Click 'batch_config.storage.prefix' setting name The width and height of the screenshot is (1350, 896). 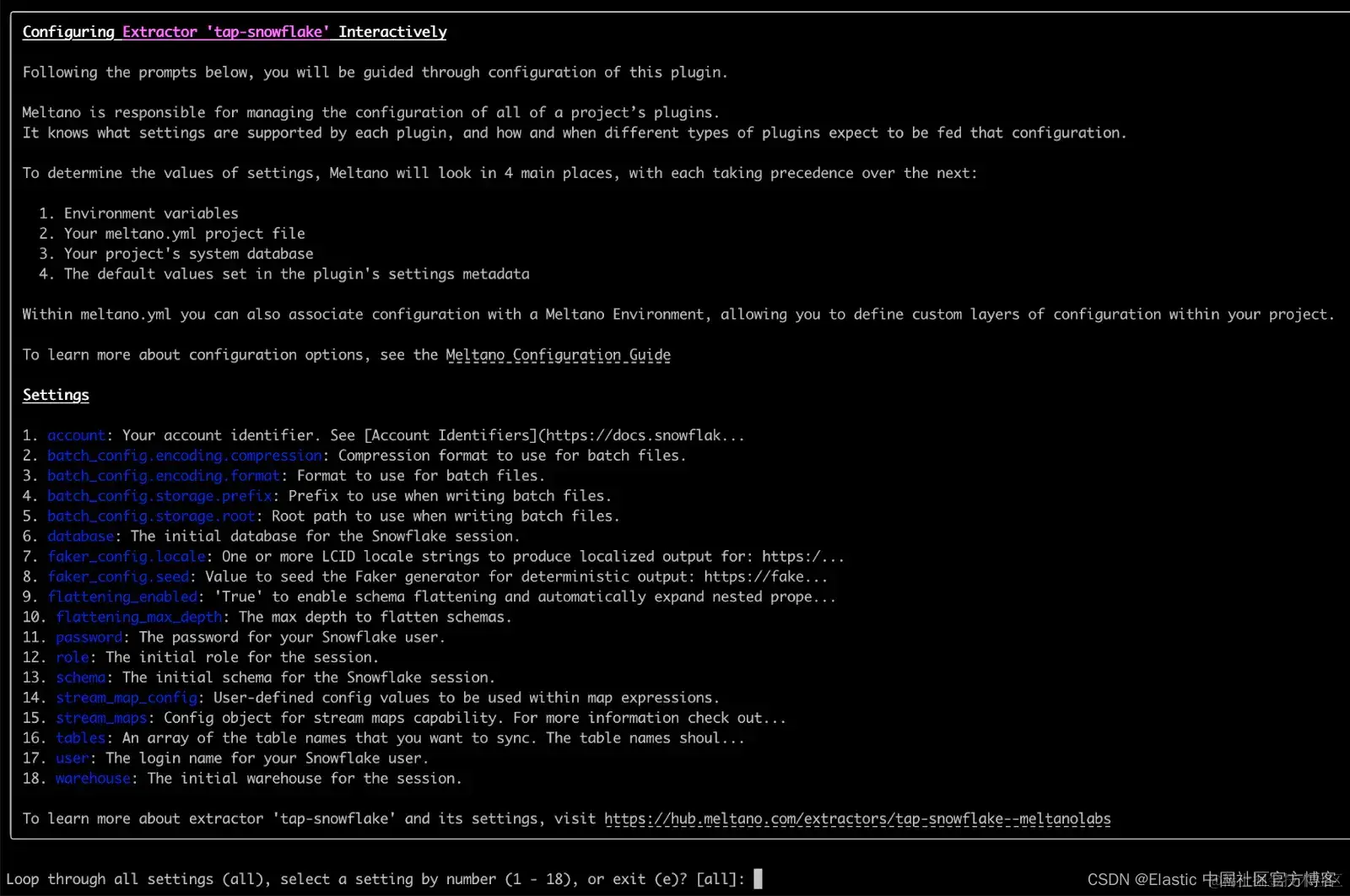tap(159, 496)
